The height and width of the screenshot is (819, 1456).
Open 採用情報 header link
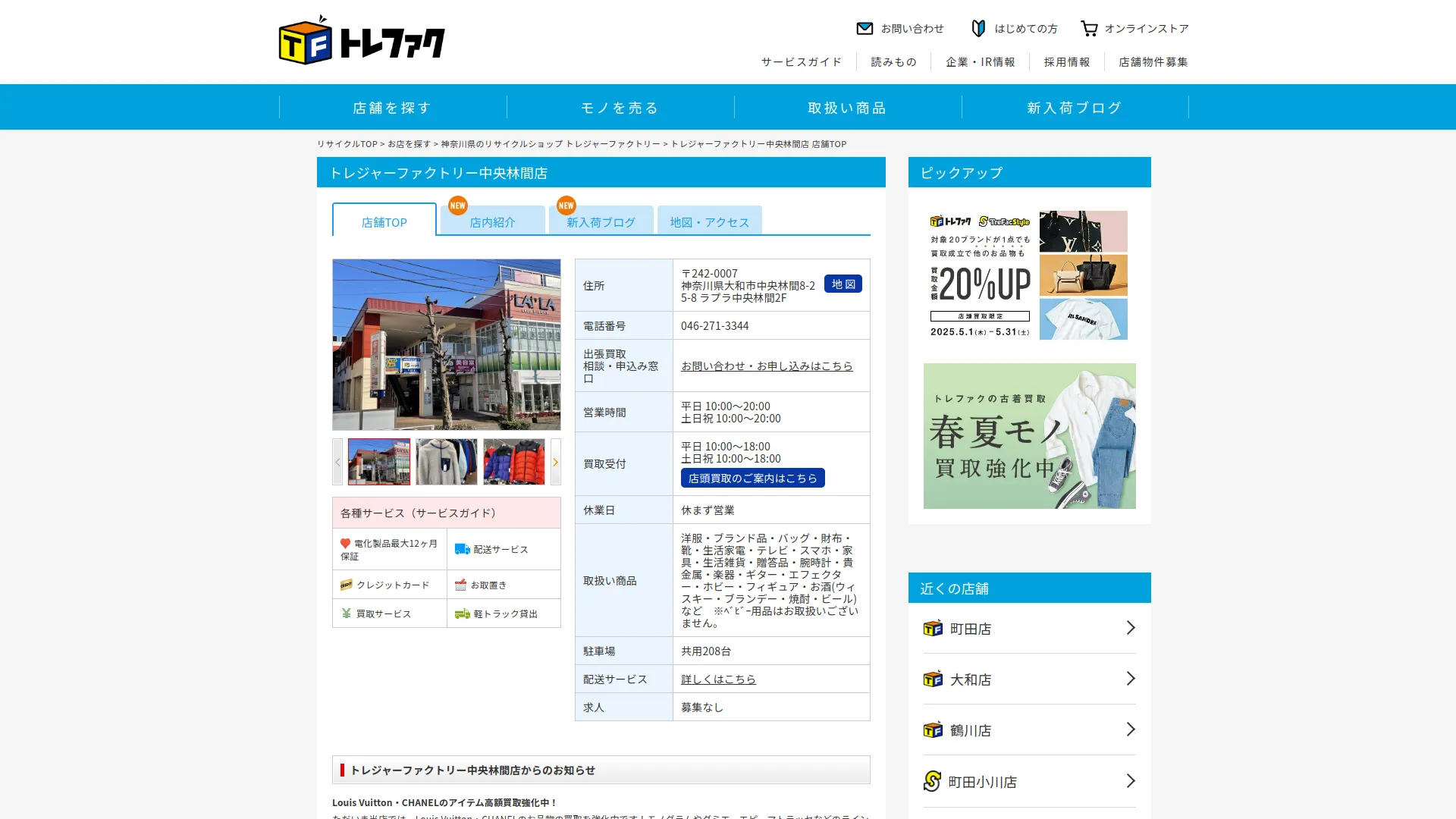tap(1067, 61)
